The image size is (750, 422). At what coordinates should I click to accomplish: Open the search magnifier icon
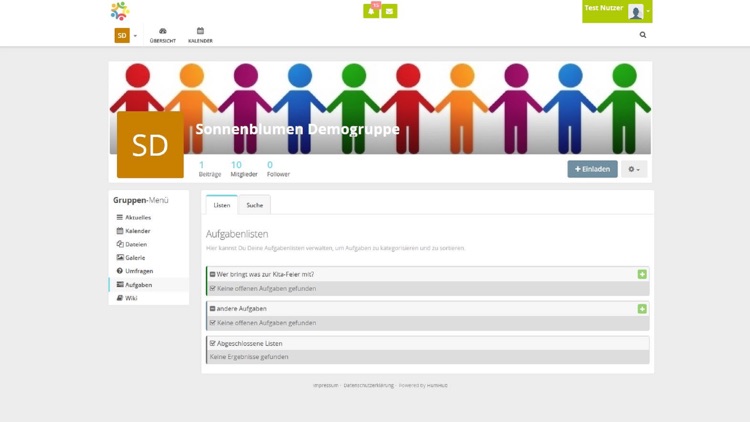(x=643, y=35)
